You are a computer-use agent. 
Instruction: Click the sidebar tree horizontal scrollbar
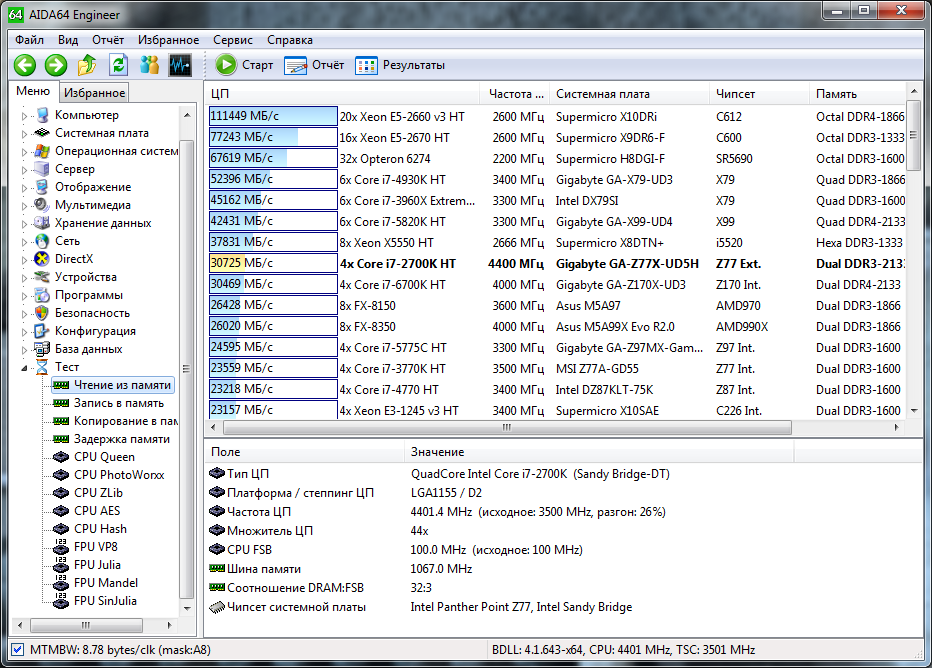(x=86, y=625)
